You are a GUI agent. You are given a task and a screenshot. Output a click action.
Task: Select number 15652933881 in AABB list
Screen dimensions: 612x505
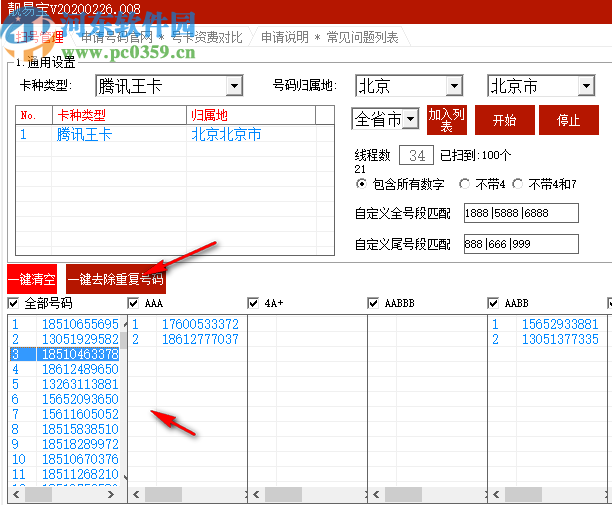coord(560,324)
